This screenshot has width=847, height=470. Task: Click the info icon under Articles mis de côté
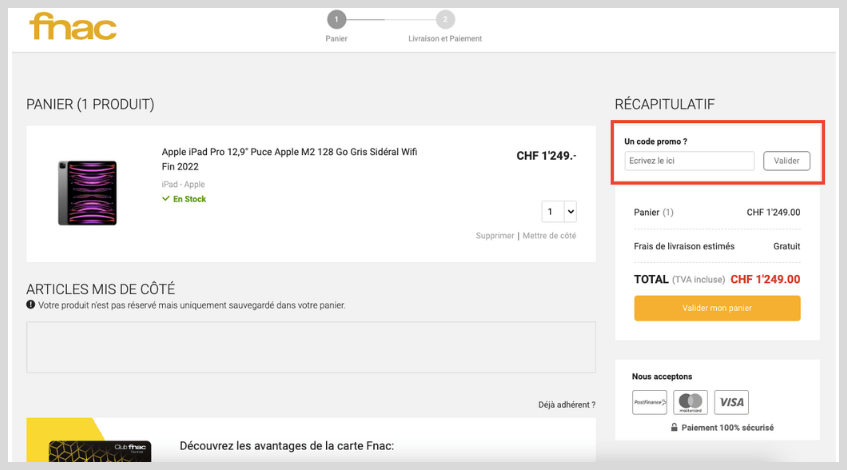31,305
